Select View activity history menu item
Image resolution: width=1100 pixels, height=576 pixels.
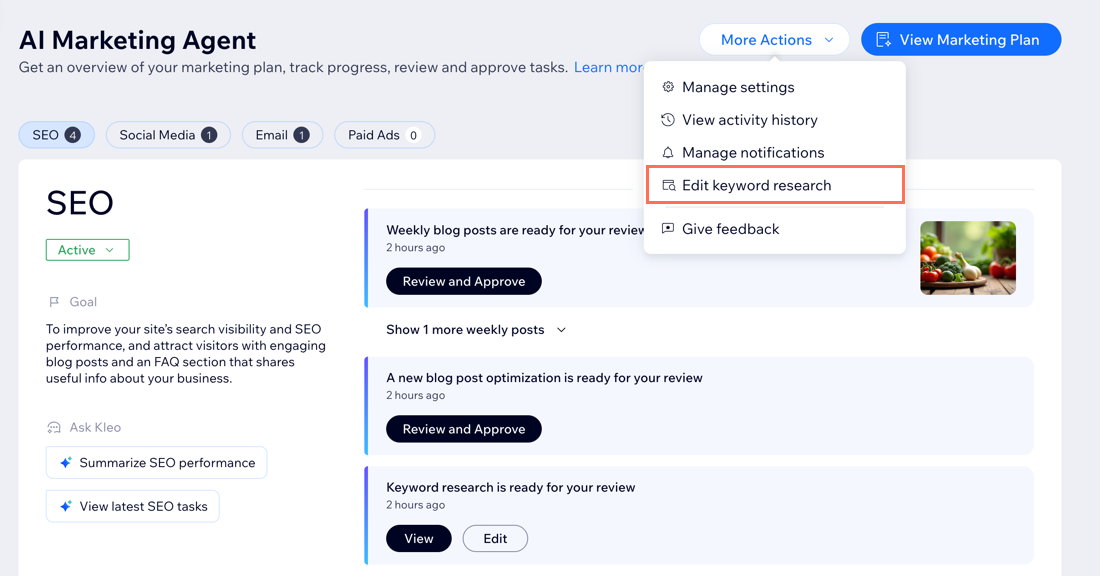pyautogui.click(x=749, y=120)
